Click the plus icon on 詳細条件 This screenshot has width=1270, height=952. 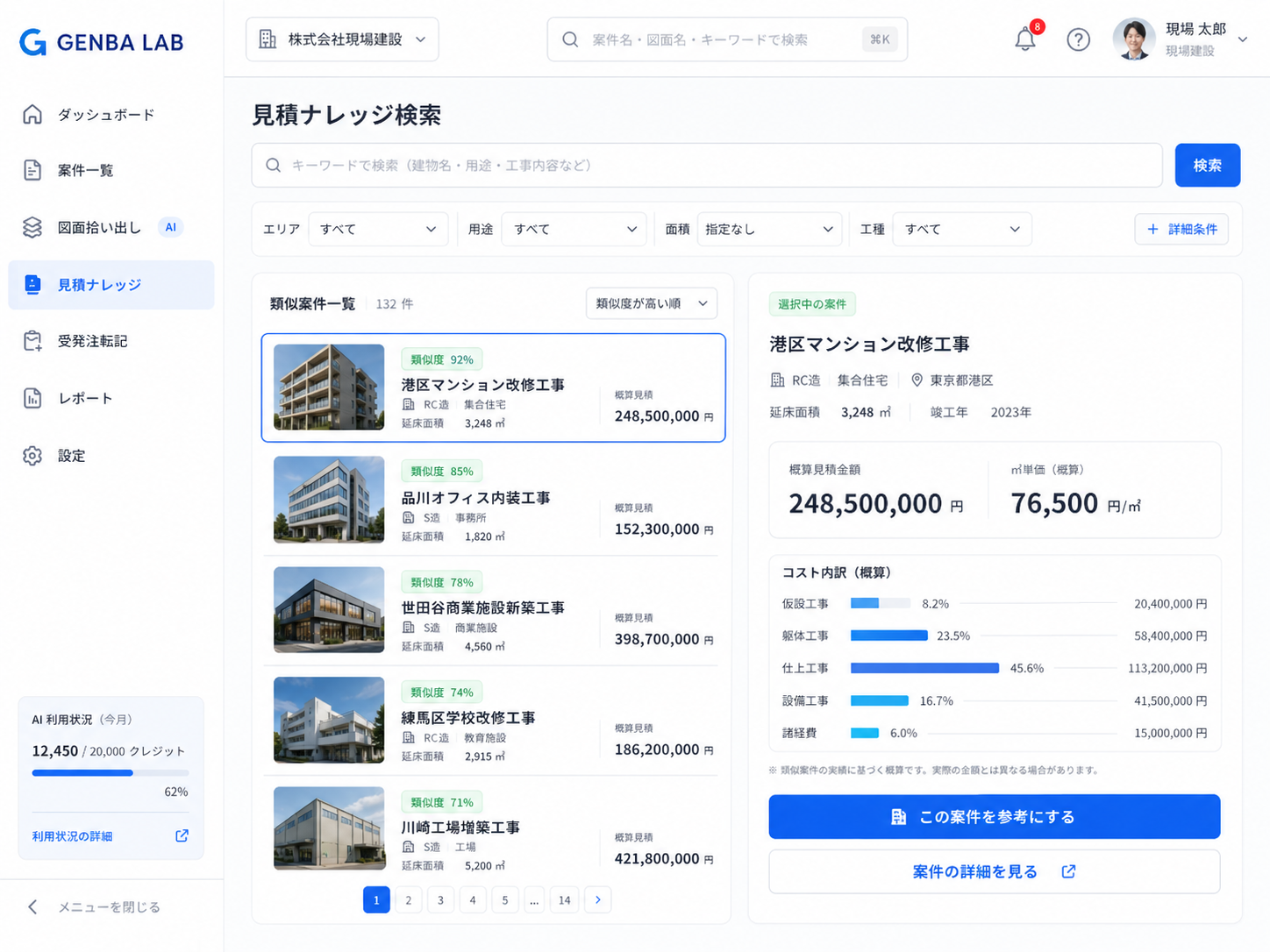1152,229
